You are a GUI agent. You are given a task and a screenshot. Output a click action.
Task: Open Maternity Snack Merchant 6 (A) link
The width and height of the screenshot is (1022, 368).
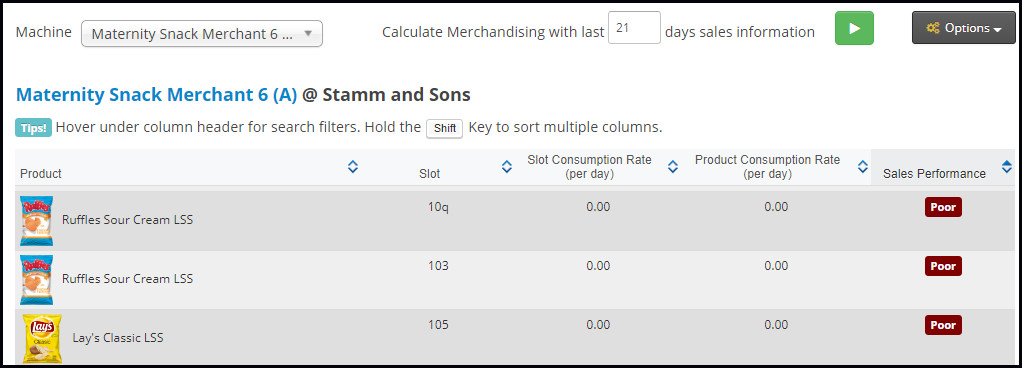click(156, 94)
